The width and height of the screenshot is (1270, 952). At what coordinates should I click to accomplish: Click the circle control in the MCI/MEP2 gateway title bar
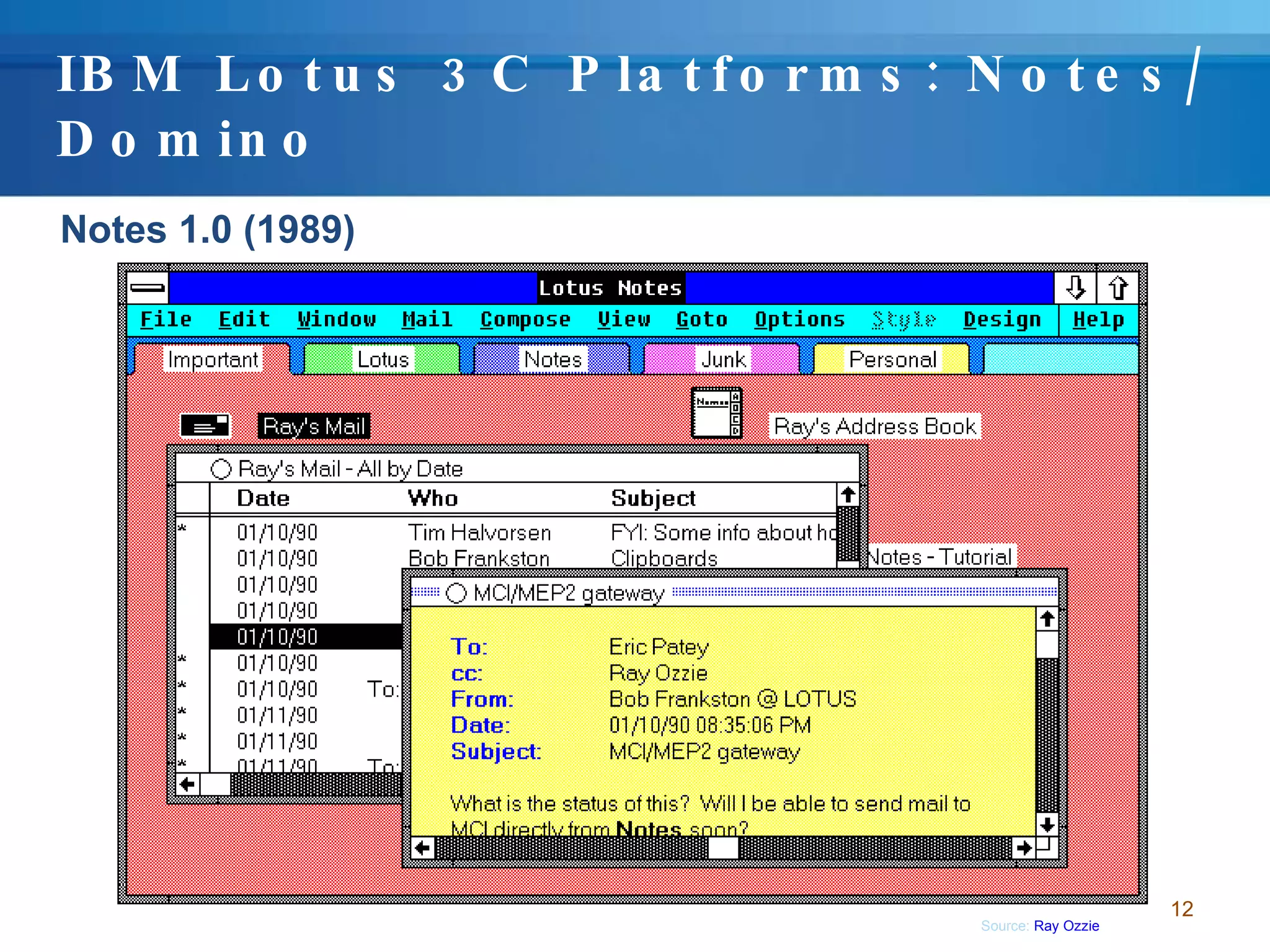coord(456,593)
